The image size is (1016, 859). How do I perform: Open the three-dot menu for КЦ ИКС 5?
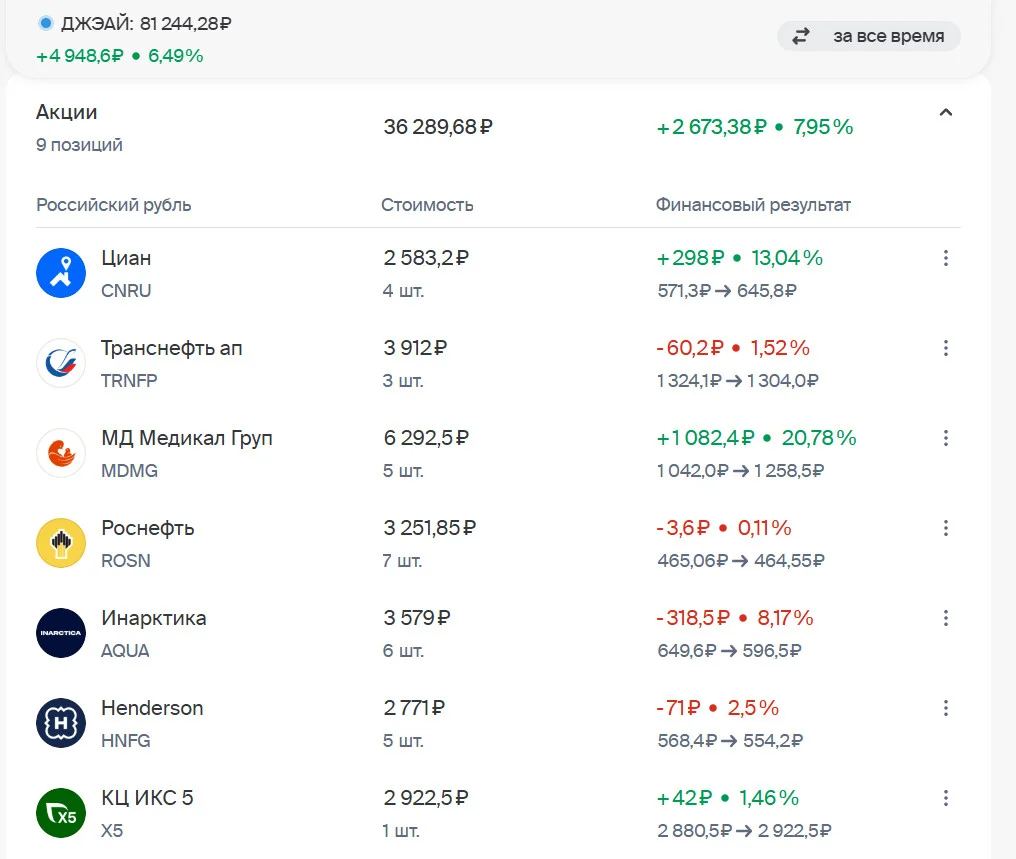tap(946, 798)
